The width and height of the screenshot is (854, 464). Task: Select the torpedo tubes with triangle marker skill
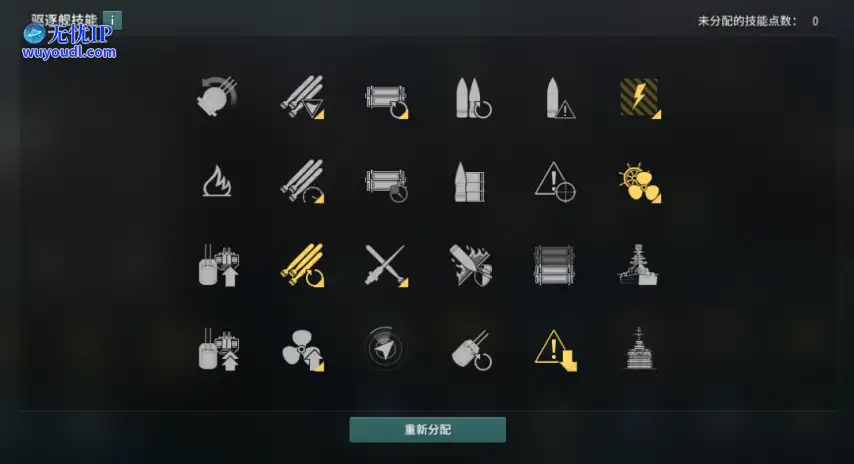[302, 97]
